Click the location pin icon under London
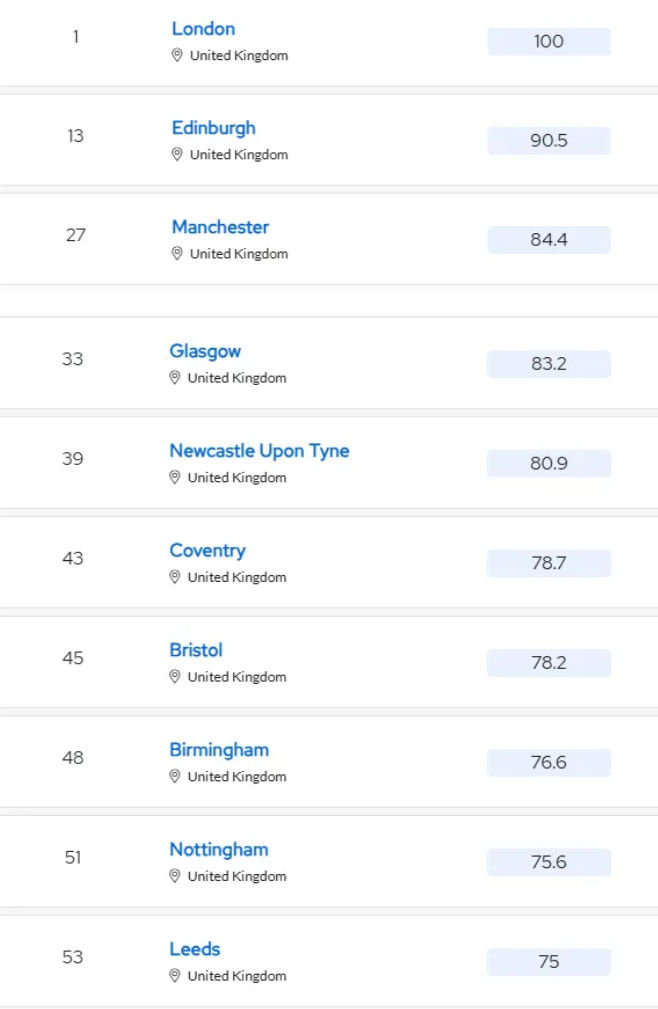The height and width of the screenshot is (1009, 658). click(x=177, y=55)
